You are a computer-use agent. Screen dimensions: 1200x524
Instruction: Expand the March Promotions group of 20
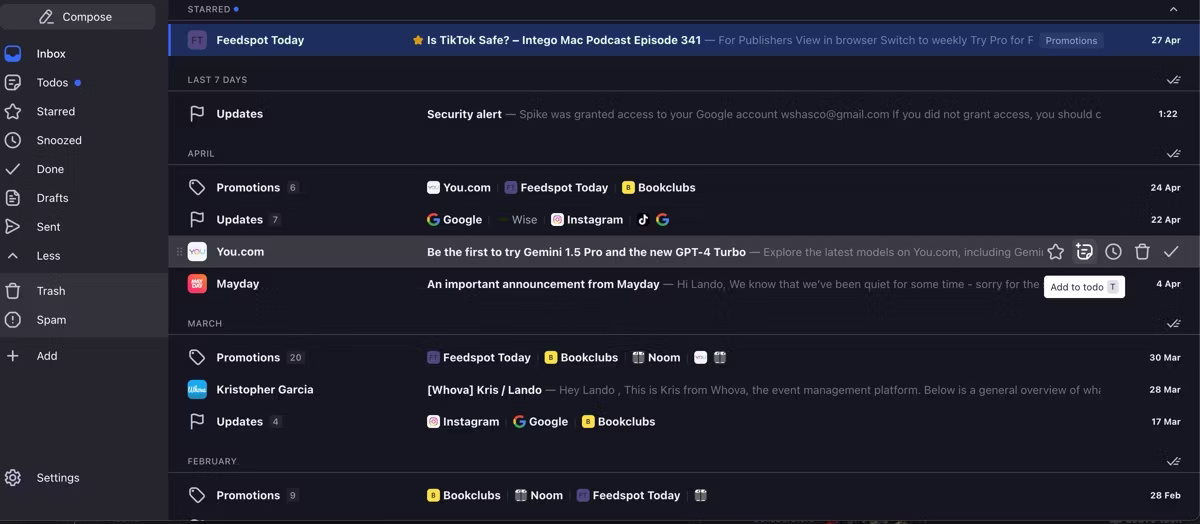pyautogui.click(x=684, y=358)
